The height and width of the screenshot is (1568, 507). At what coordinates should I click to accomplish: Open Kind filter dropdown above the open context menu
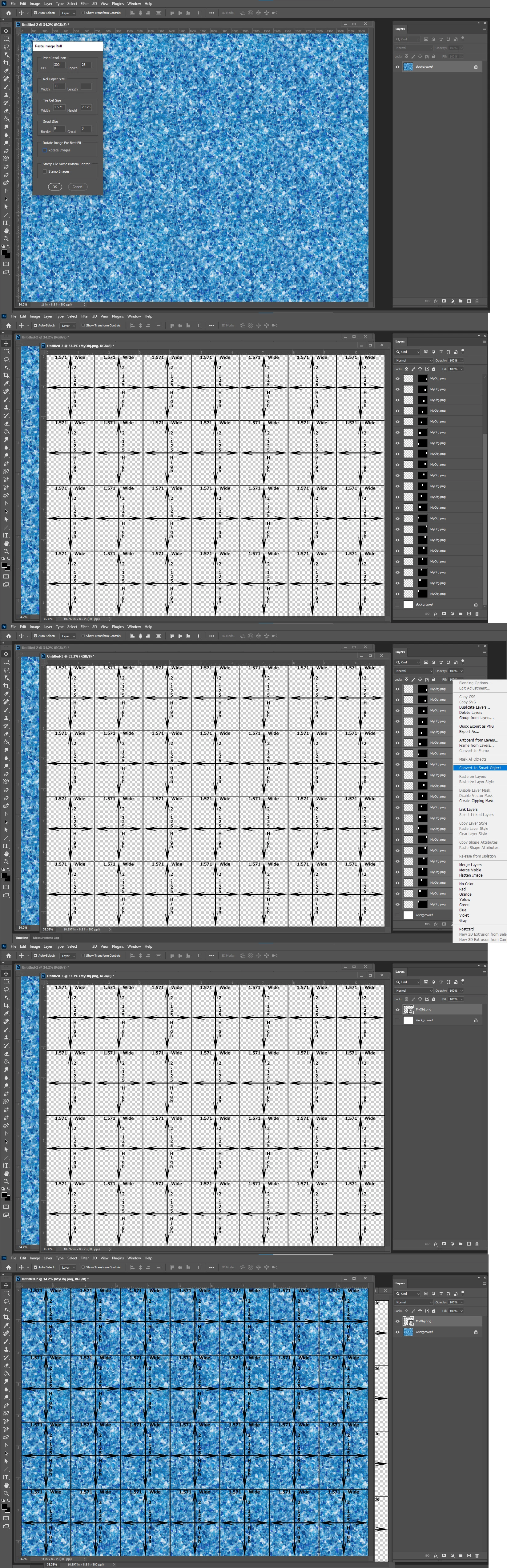click(x=407, y=662)
